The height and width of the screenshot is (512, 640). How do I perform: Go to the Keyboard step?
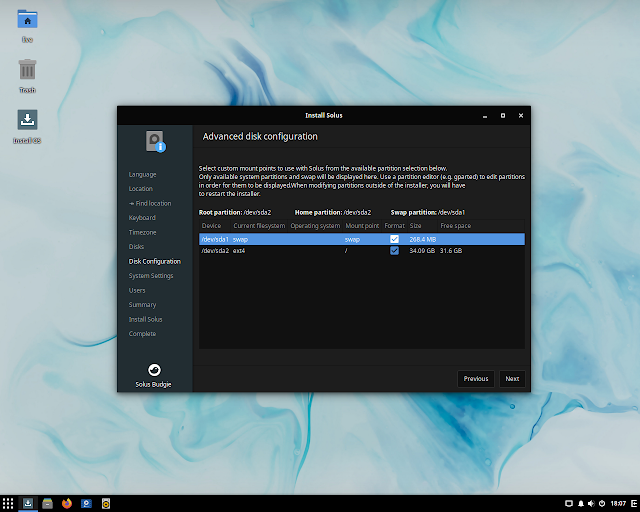click(x=142, y=218)
